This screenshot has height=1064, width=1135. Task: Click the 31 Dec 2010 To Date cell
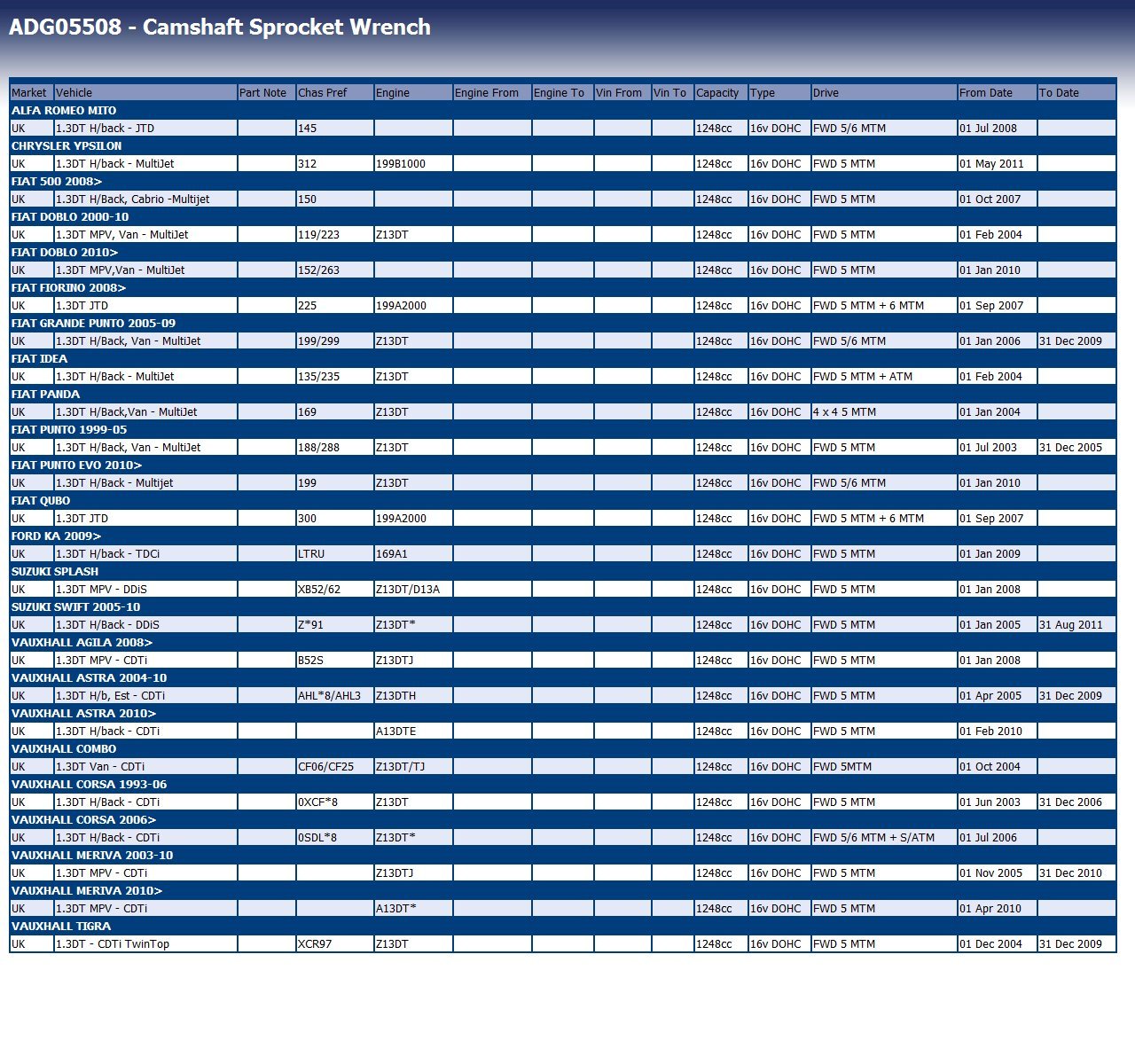(x=1076, y=872)
